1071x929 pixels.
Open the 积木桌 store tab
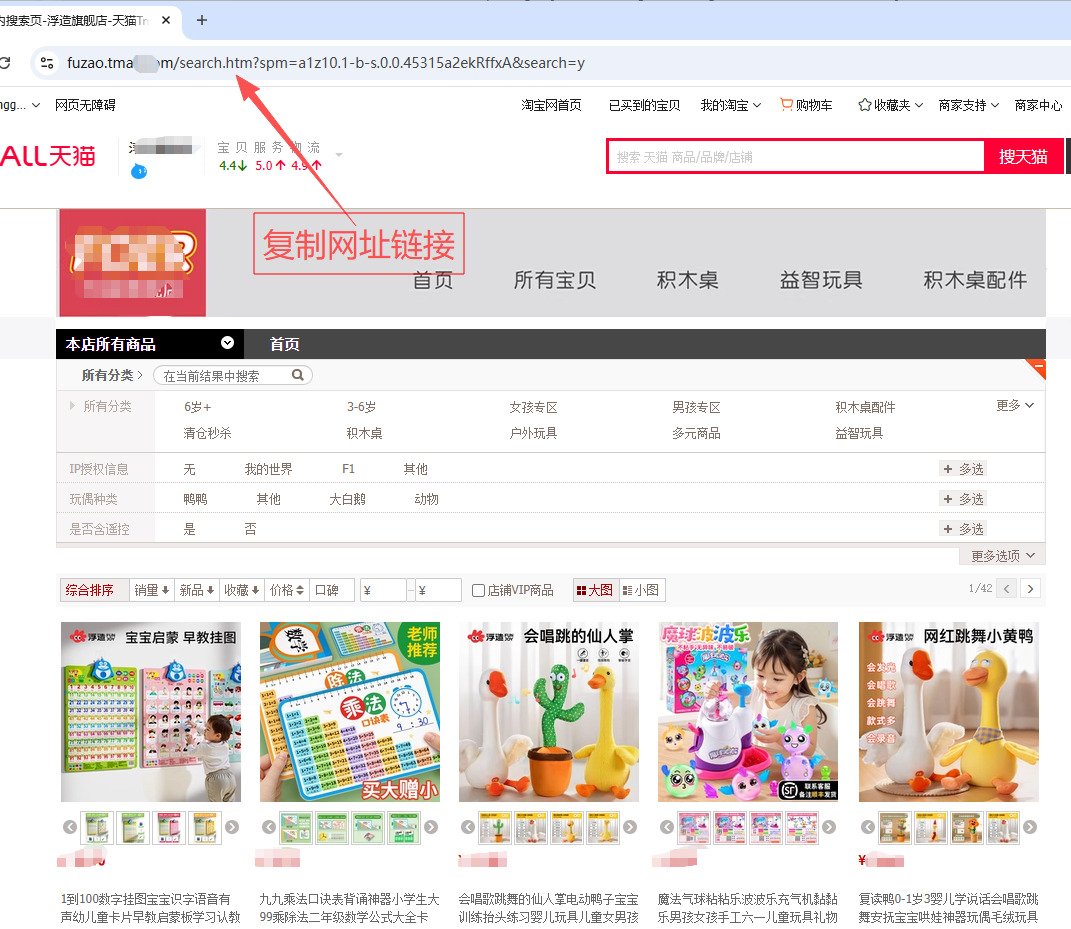tap(687, 280)
